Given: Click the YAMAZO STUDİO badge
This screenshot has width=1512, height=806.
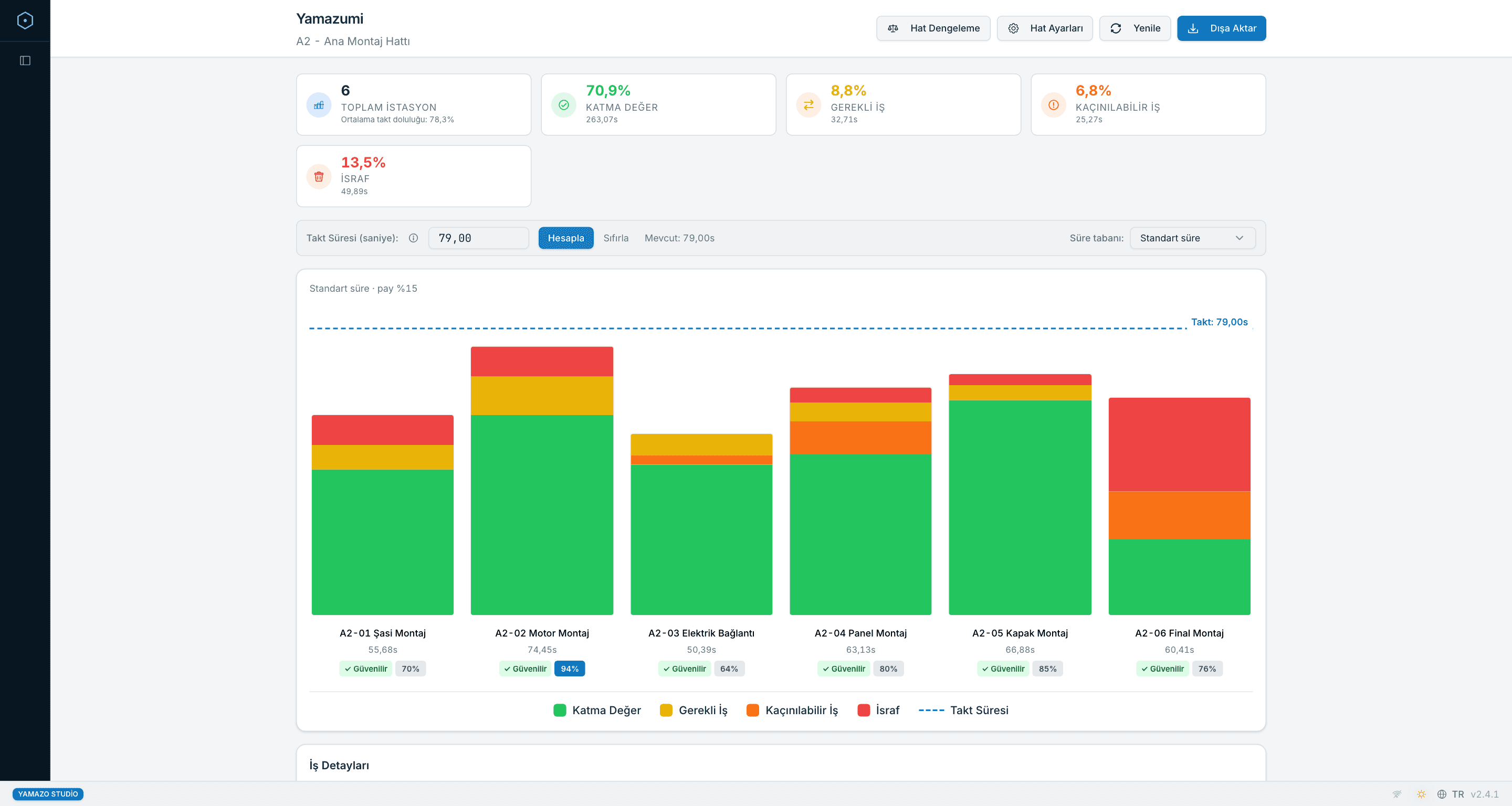Looking at the screenshot, I should (48, 794).
